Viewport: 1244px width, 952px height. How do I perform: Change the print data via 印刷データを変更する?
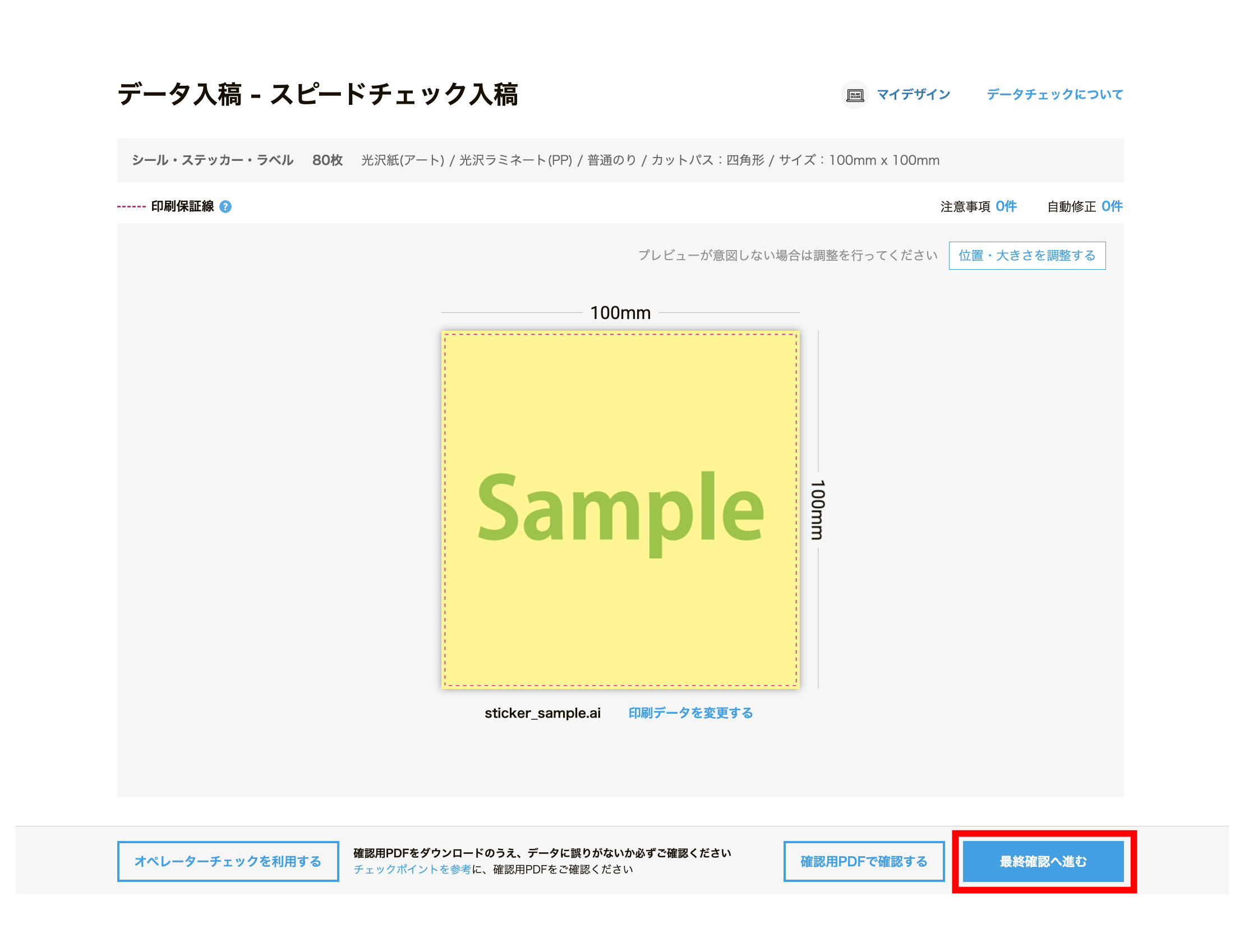690,713
